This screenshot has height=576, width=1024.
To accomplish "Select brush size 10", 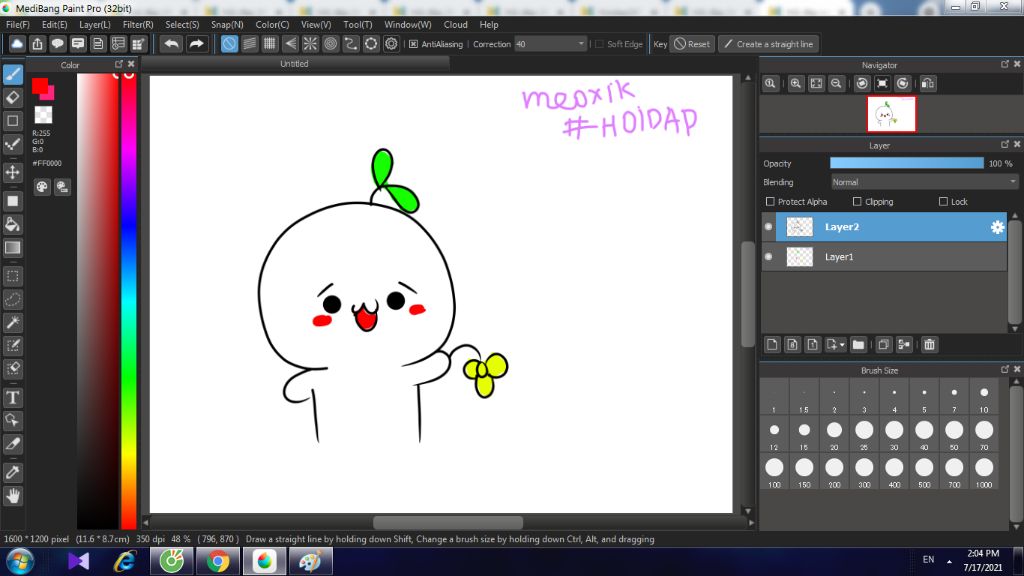I will tap(984, 398).
